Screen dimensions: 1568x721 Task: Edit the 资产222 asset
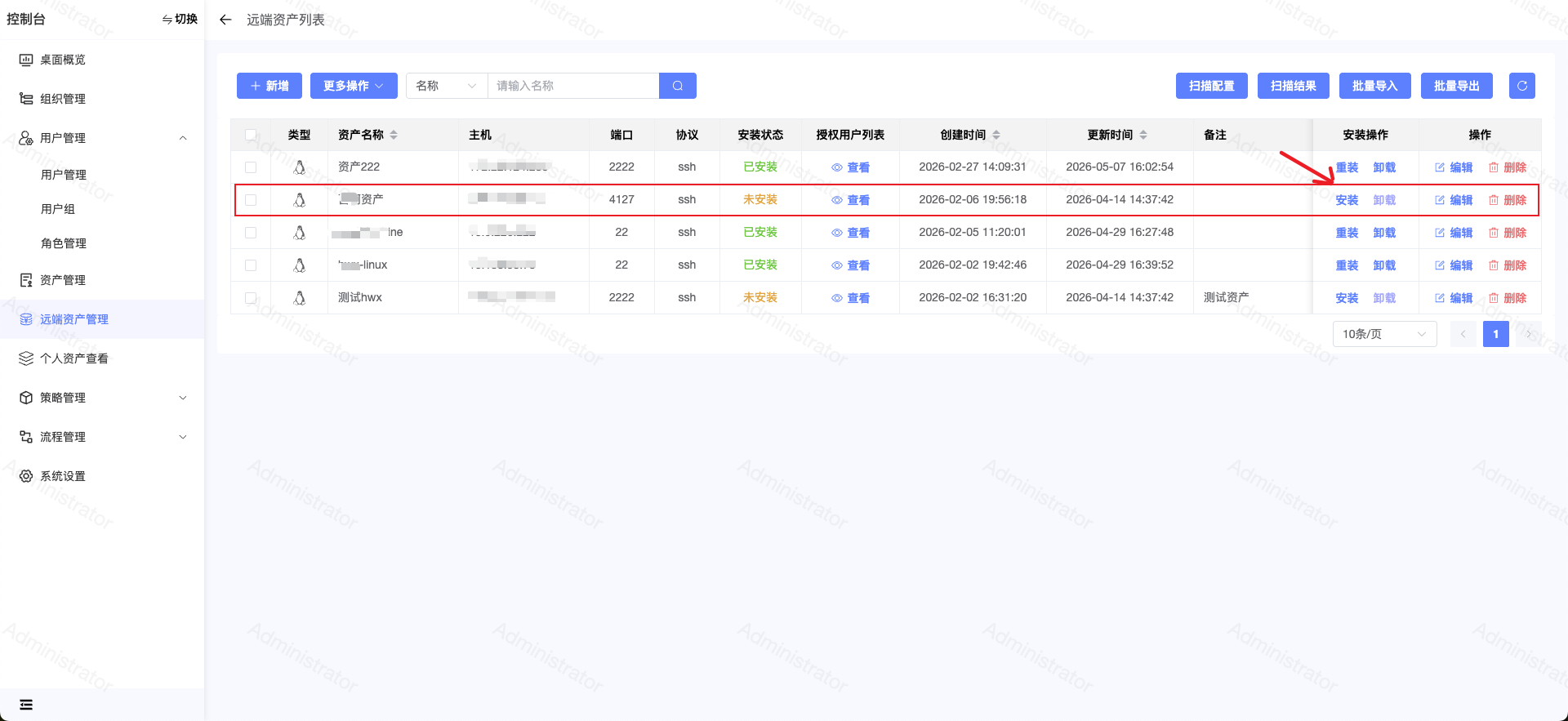point(1454,167)
